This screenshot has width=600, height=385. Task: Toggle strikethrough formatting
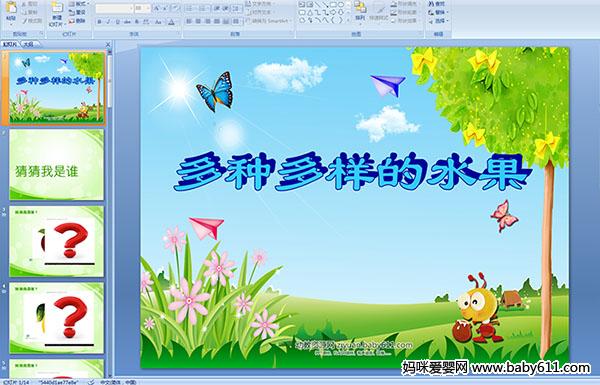(127, 22)
